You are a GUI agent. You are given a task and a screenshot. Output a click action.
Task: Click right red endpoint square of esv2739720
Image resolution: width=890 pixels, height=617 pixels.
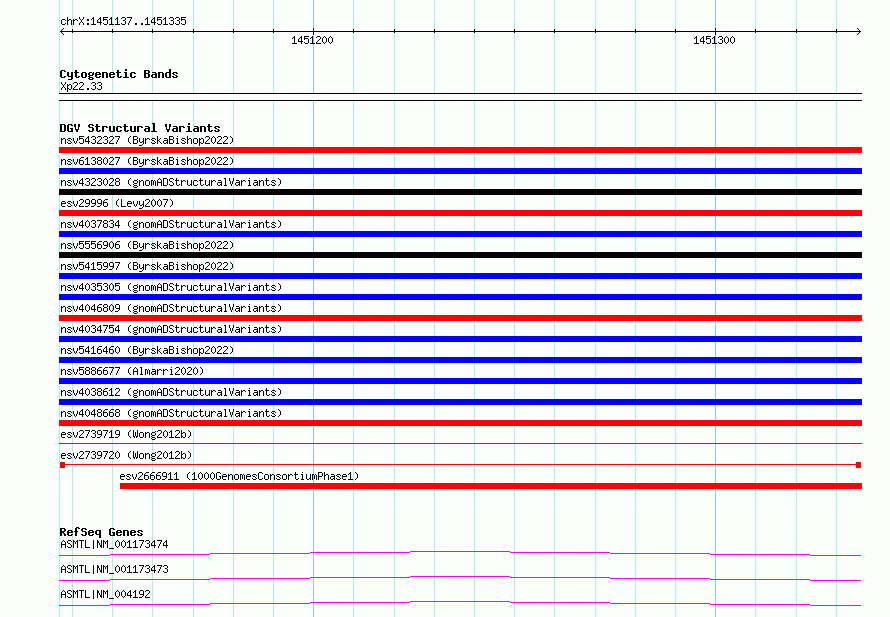click(x=858, y=465)
